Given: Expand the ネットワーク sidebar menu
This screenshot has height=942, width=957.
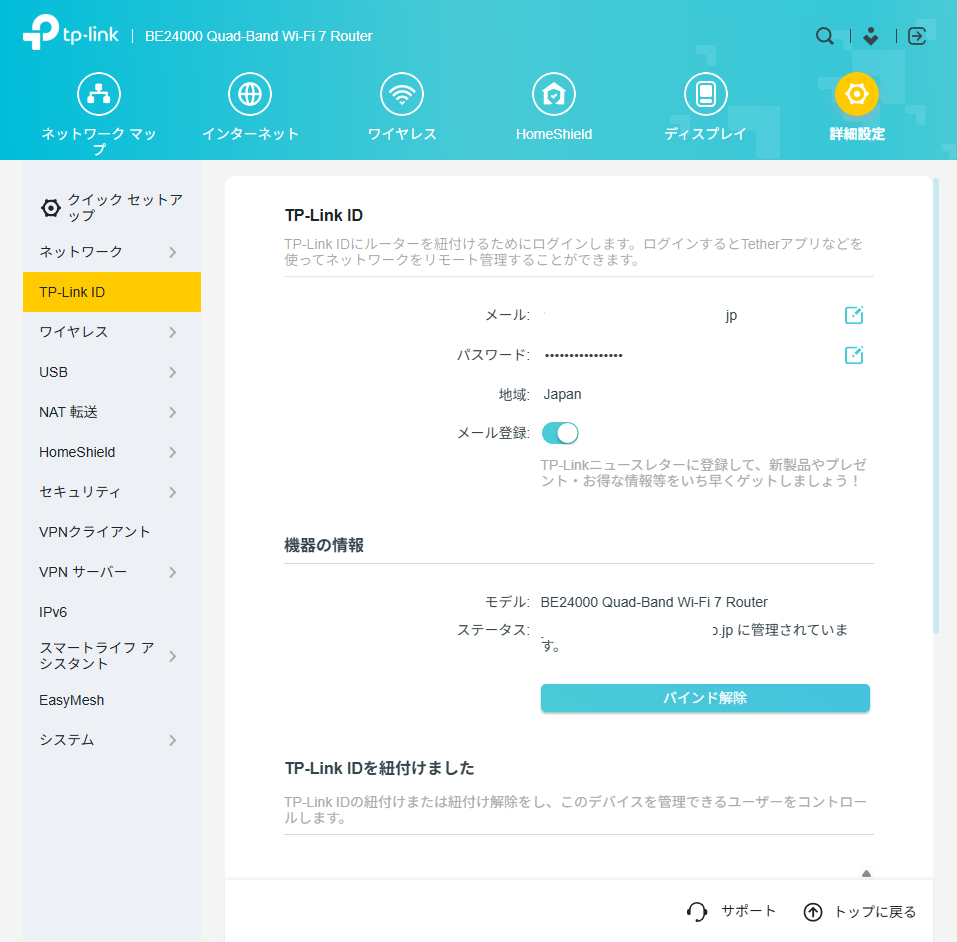Looking at the screenshot, I should pyautogui.click(x=112, y=252).
